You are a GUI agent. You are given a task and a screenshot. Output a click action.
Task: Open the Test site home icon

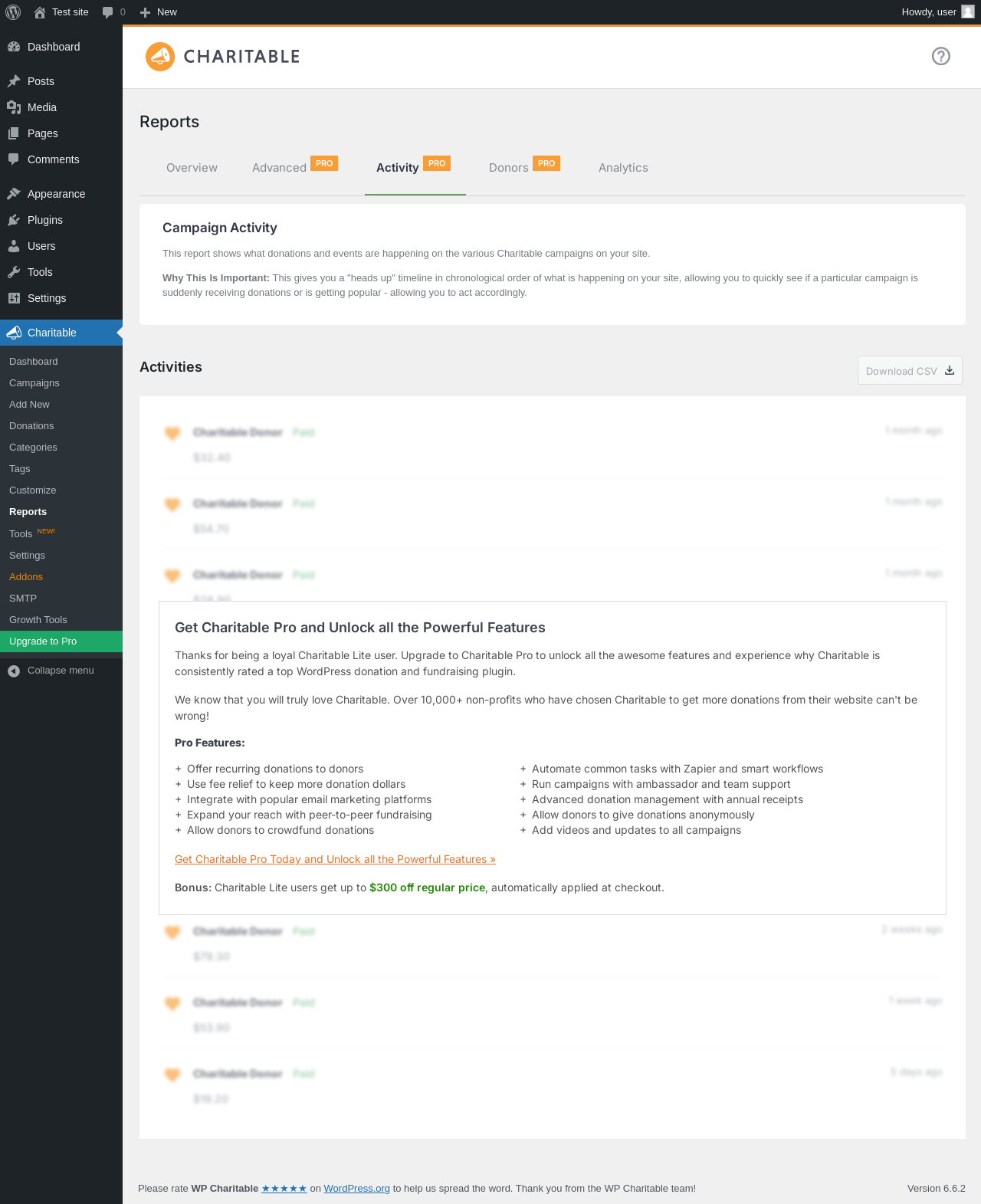(40, 12)
